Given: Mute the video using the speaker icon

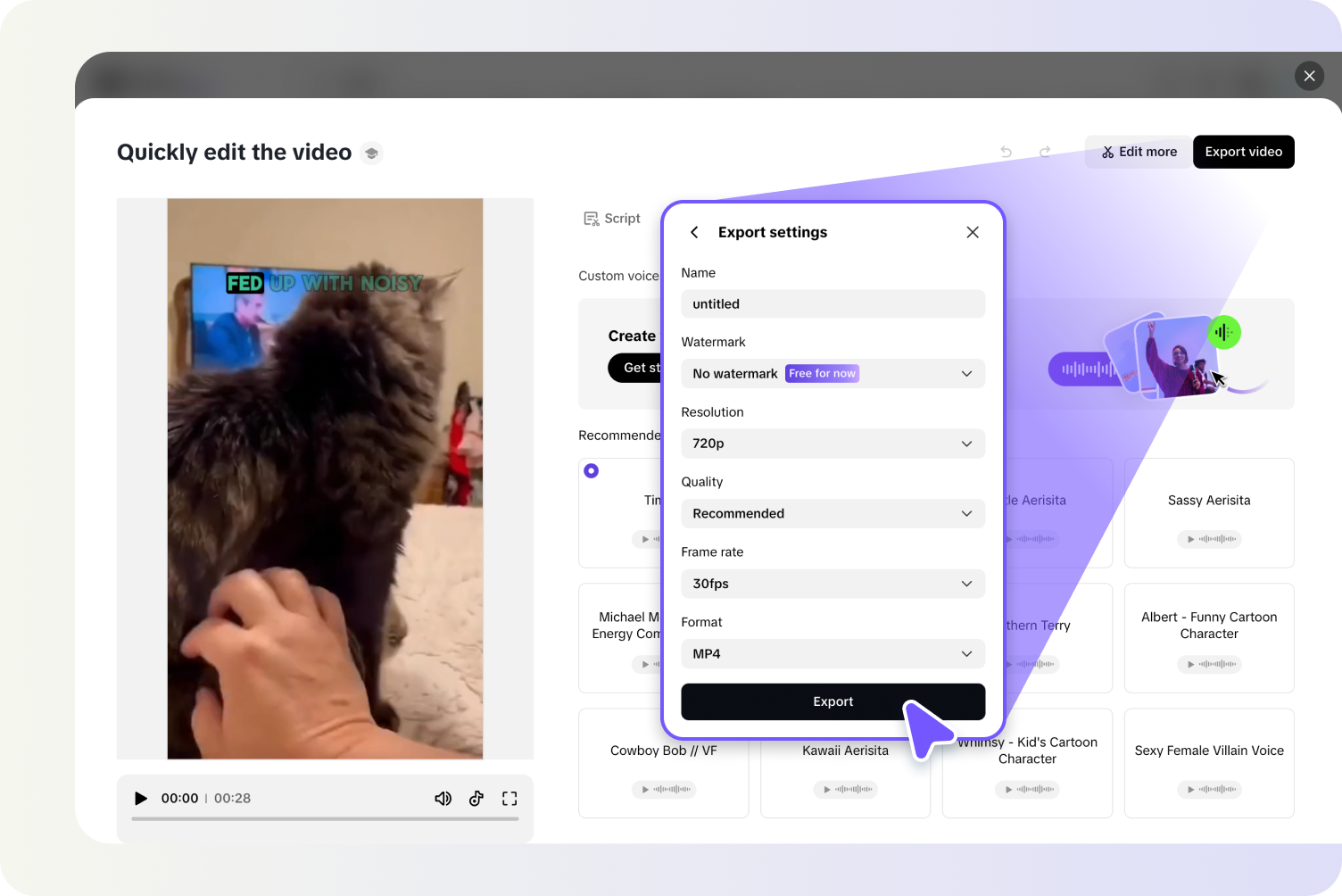Looking at the screenshot, I should [443, 798].
